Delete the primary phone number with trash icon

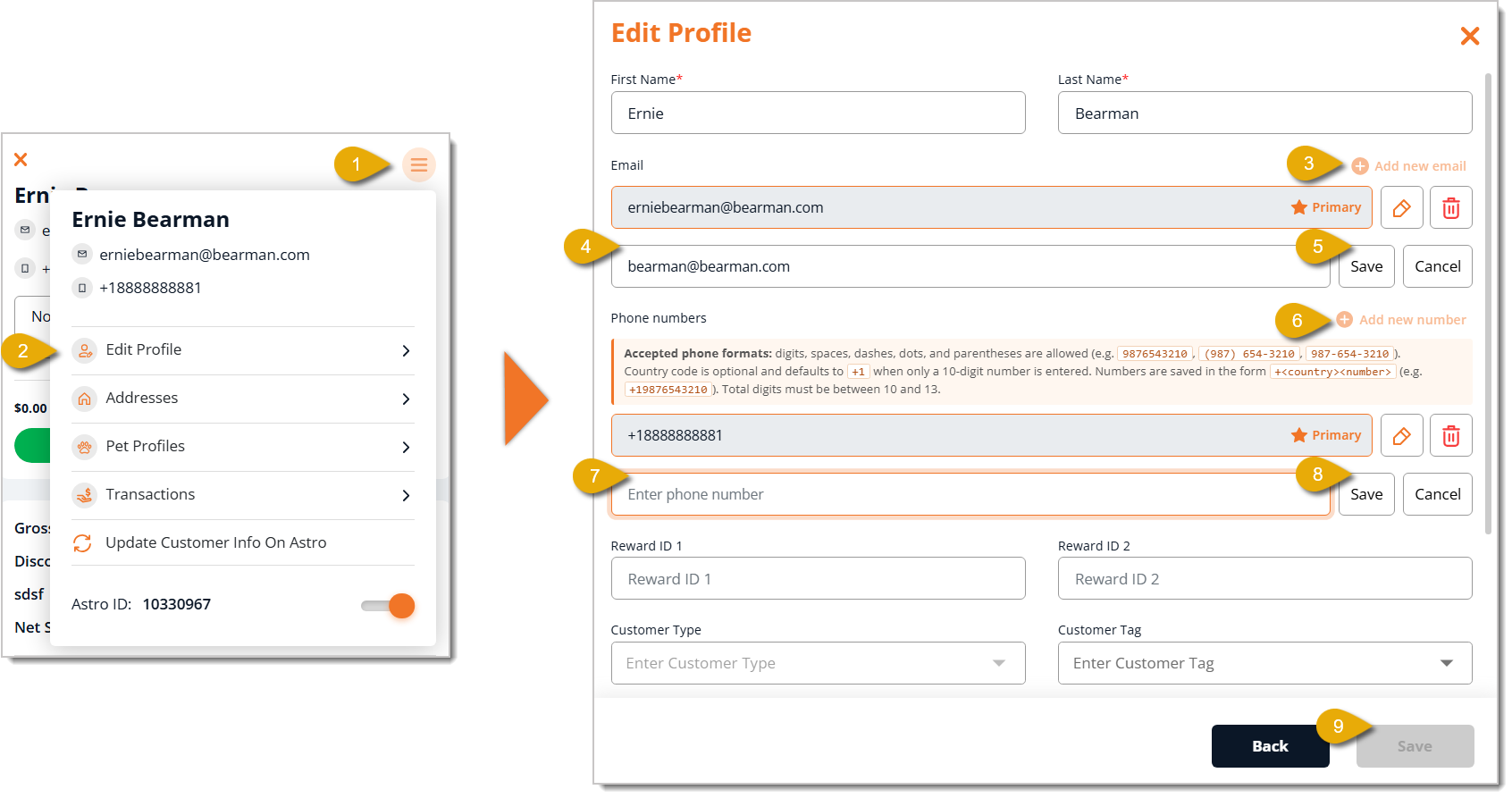(1450, 436)
